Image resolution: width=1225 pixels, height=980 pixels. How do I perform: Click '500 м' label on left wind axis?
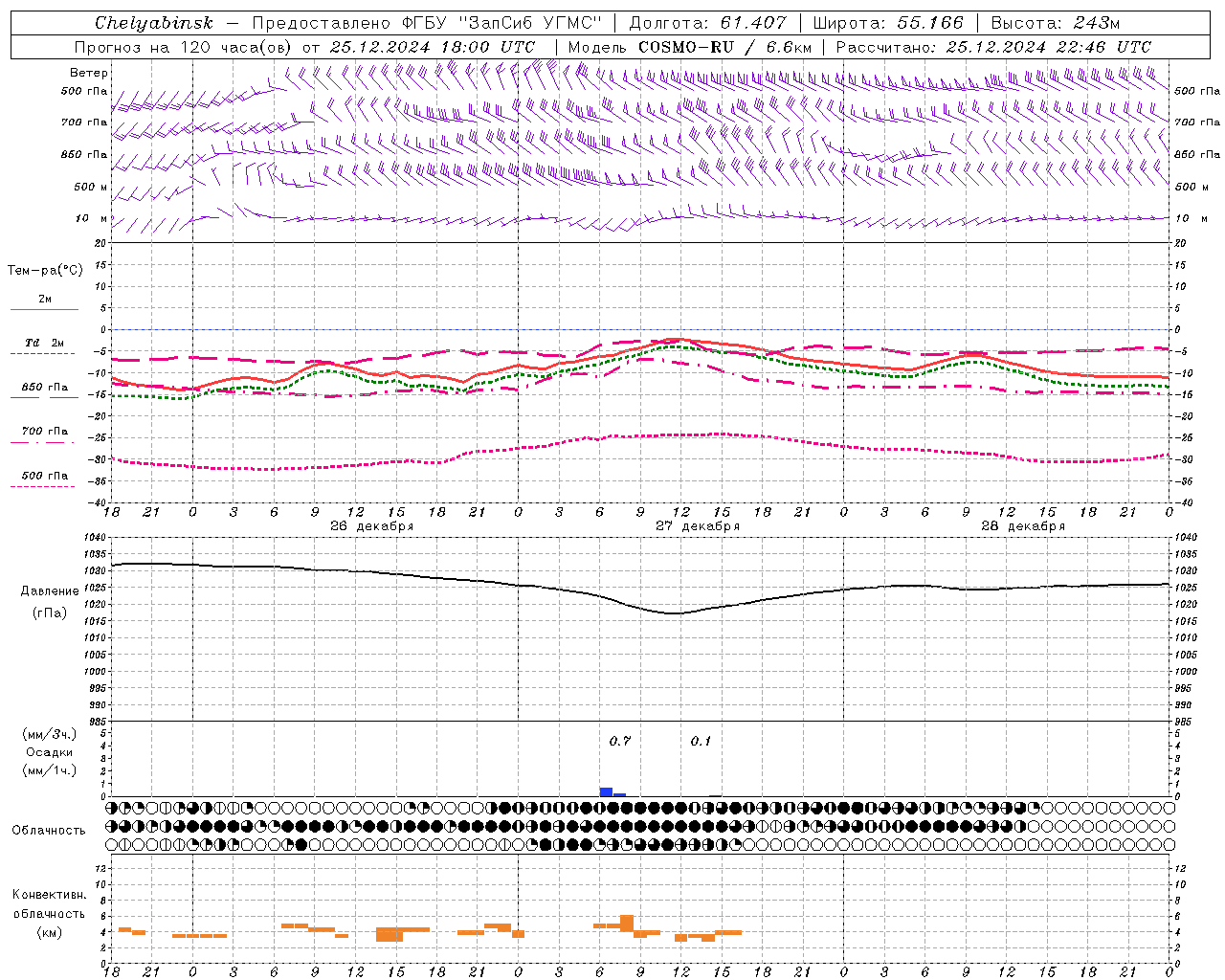(91, 187)
